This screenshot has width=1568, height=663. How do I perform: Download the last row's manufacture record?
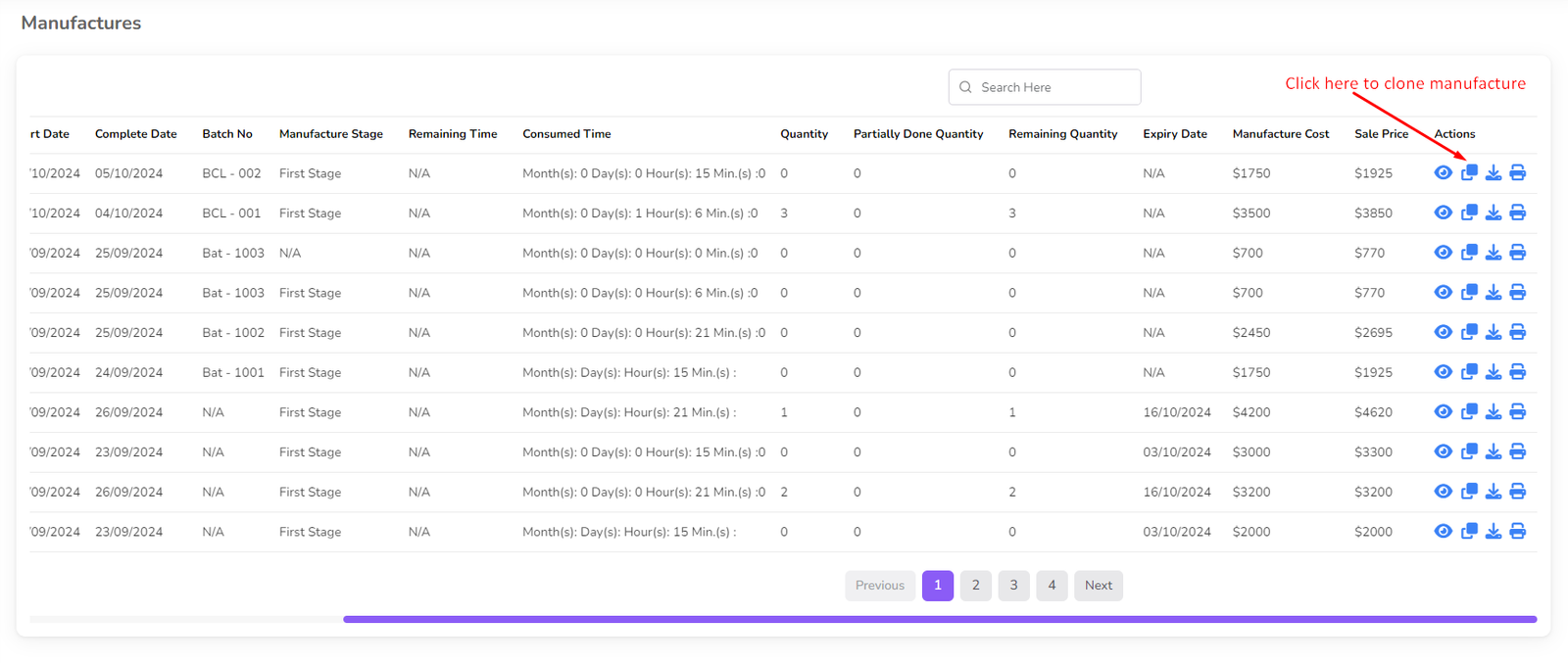click(x=1493, y=532)
